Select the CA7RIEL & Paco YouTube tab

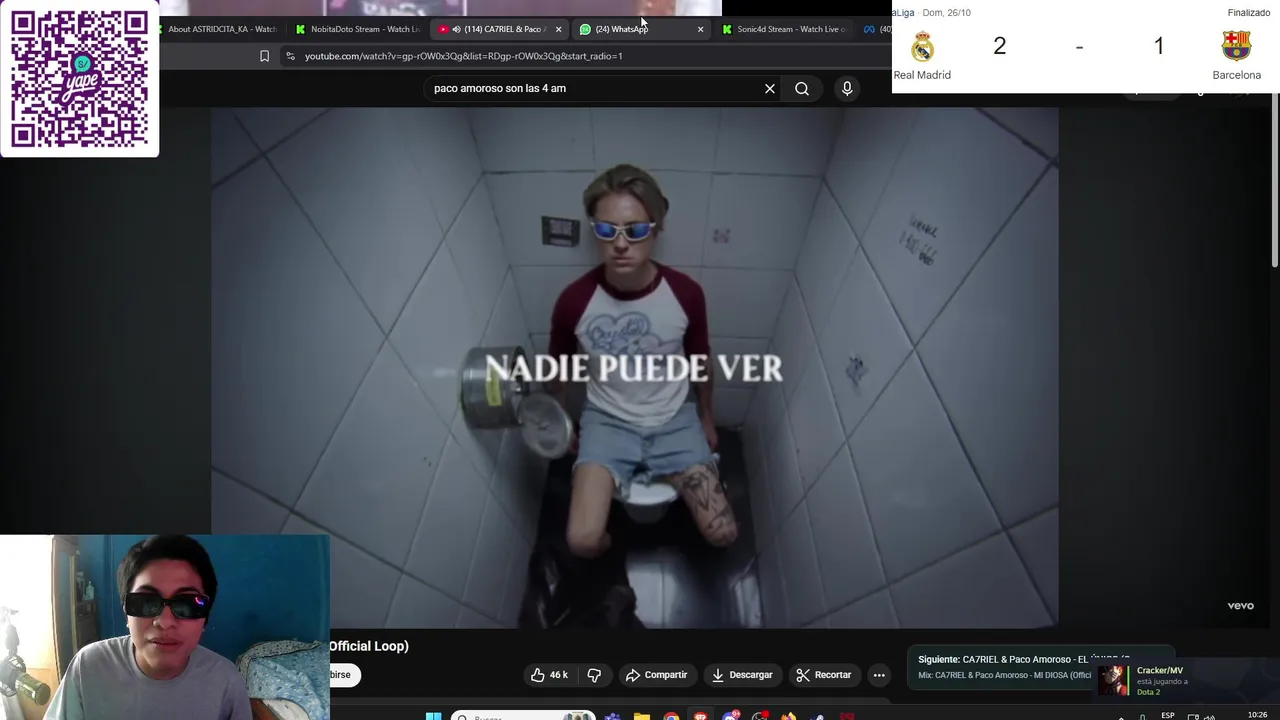498,29
